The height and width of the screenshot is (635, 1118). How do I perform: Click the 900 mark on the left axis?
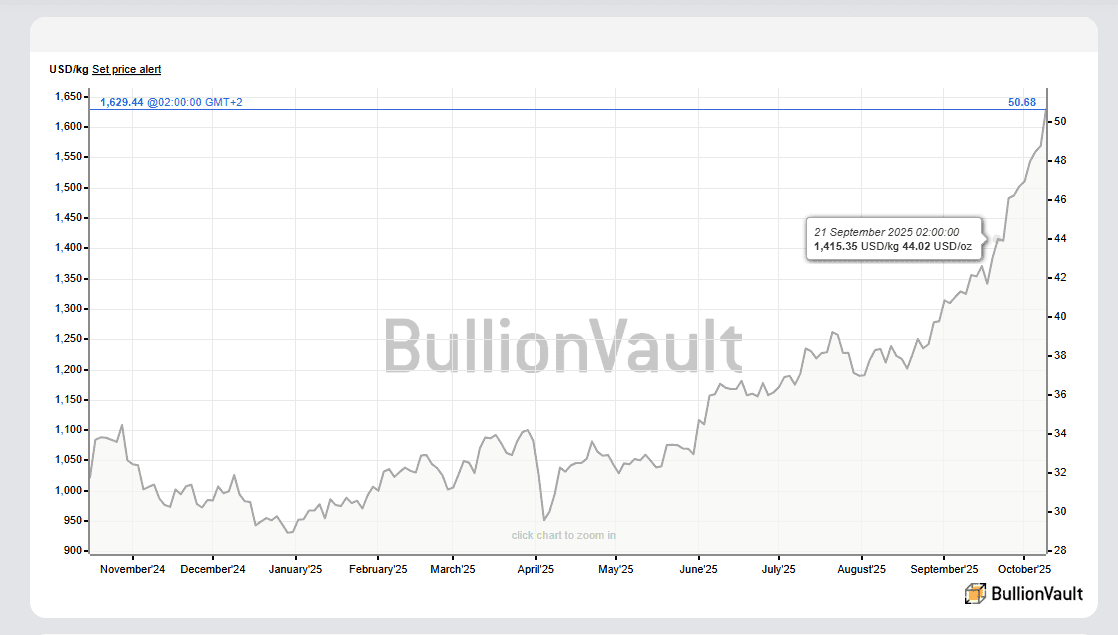pyautogui.click(x=75, y=551)
